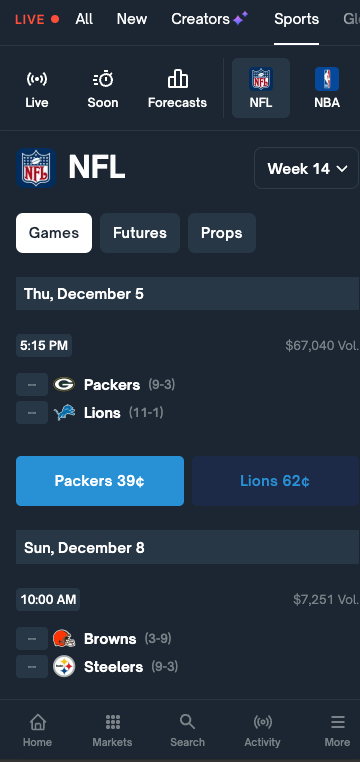
Task: Open the Live broadcast icon filter
Action: pos(37,79)
